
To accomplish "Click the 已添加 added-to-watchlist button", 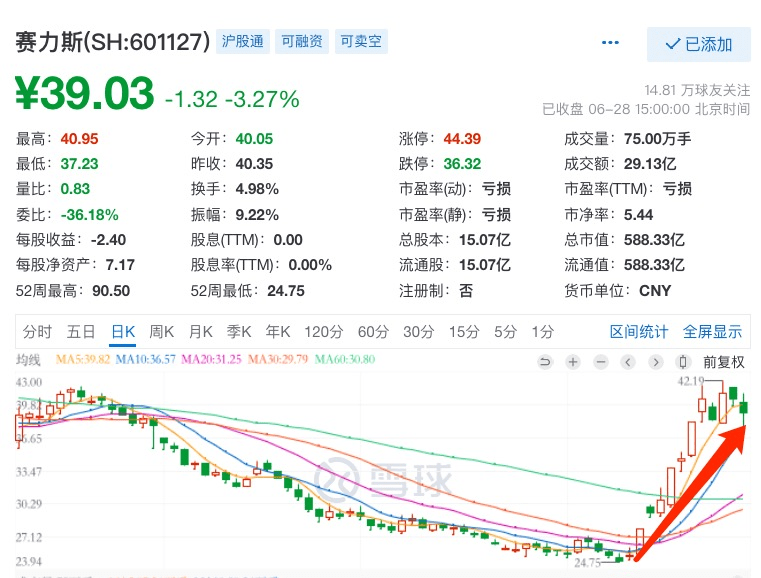I will coord(698,44).
